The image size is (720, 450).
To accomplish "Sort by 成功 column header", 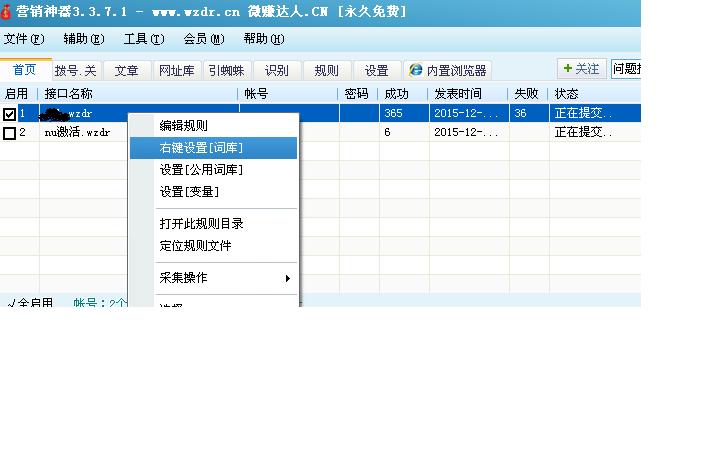I will click(397, 94).
